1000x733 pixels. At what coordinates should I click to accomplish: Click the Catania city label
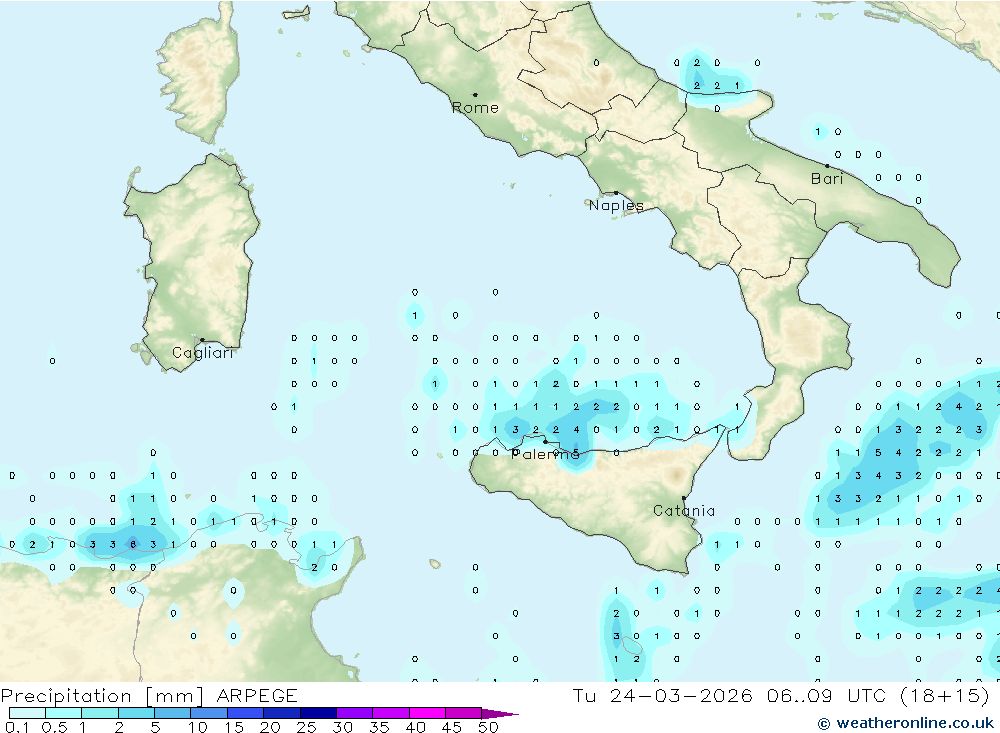pos(684,510)
